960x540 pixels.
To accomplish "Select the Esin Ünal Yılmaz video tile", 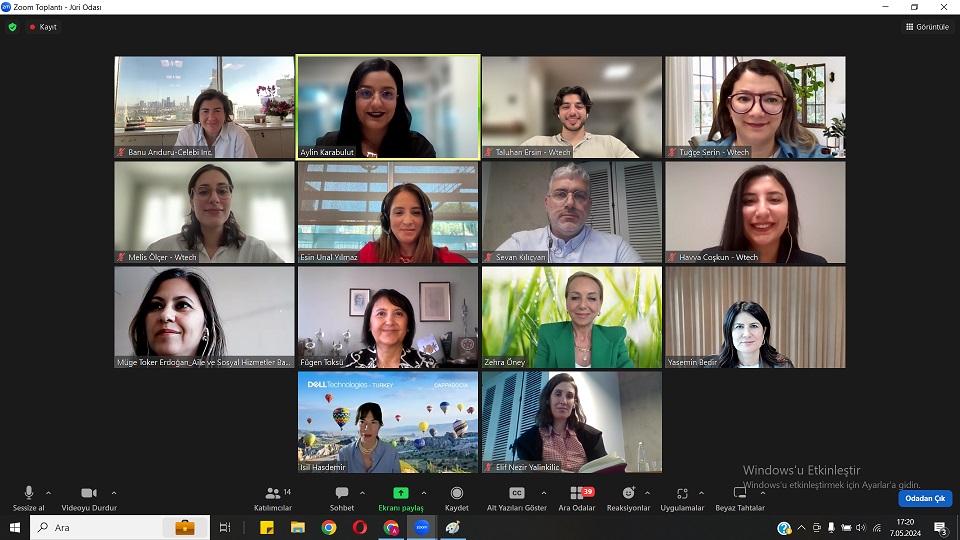I will [x=388, y=212].
